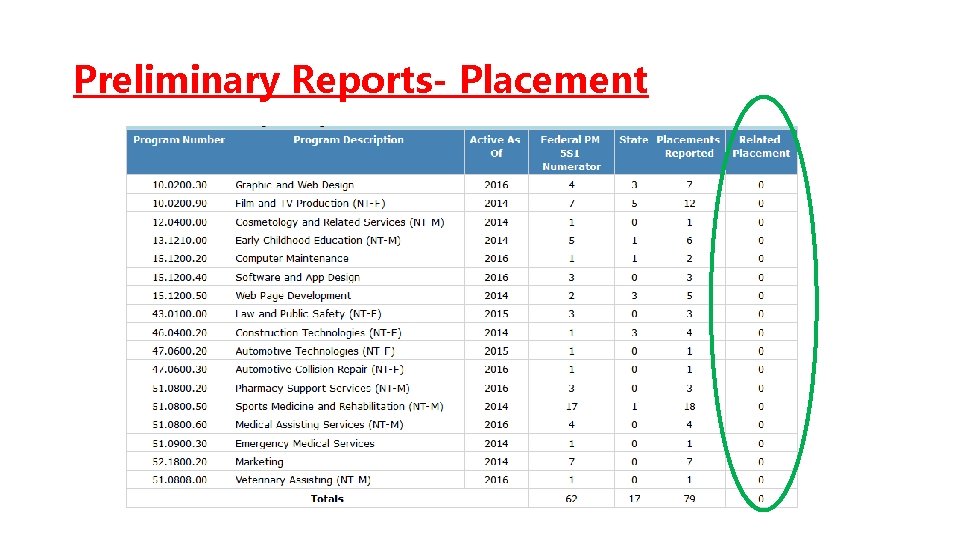
Task: Click program number 10.0200.90
Action: (x=179, y=203)
